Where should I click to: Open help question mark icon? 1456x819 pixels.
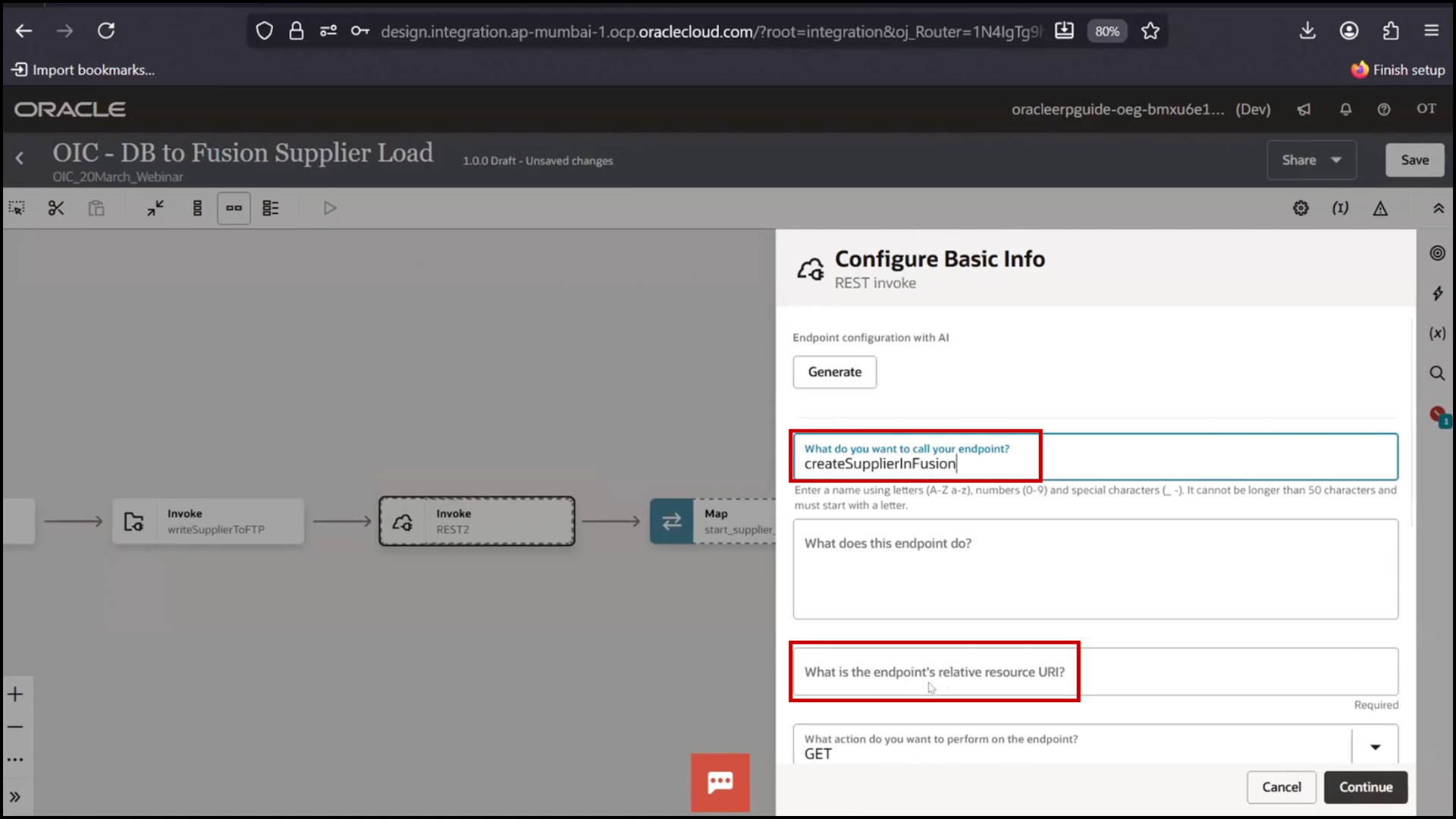click(1384, 109)
